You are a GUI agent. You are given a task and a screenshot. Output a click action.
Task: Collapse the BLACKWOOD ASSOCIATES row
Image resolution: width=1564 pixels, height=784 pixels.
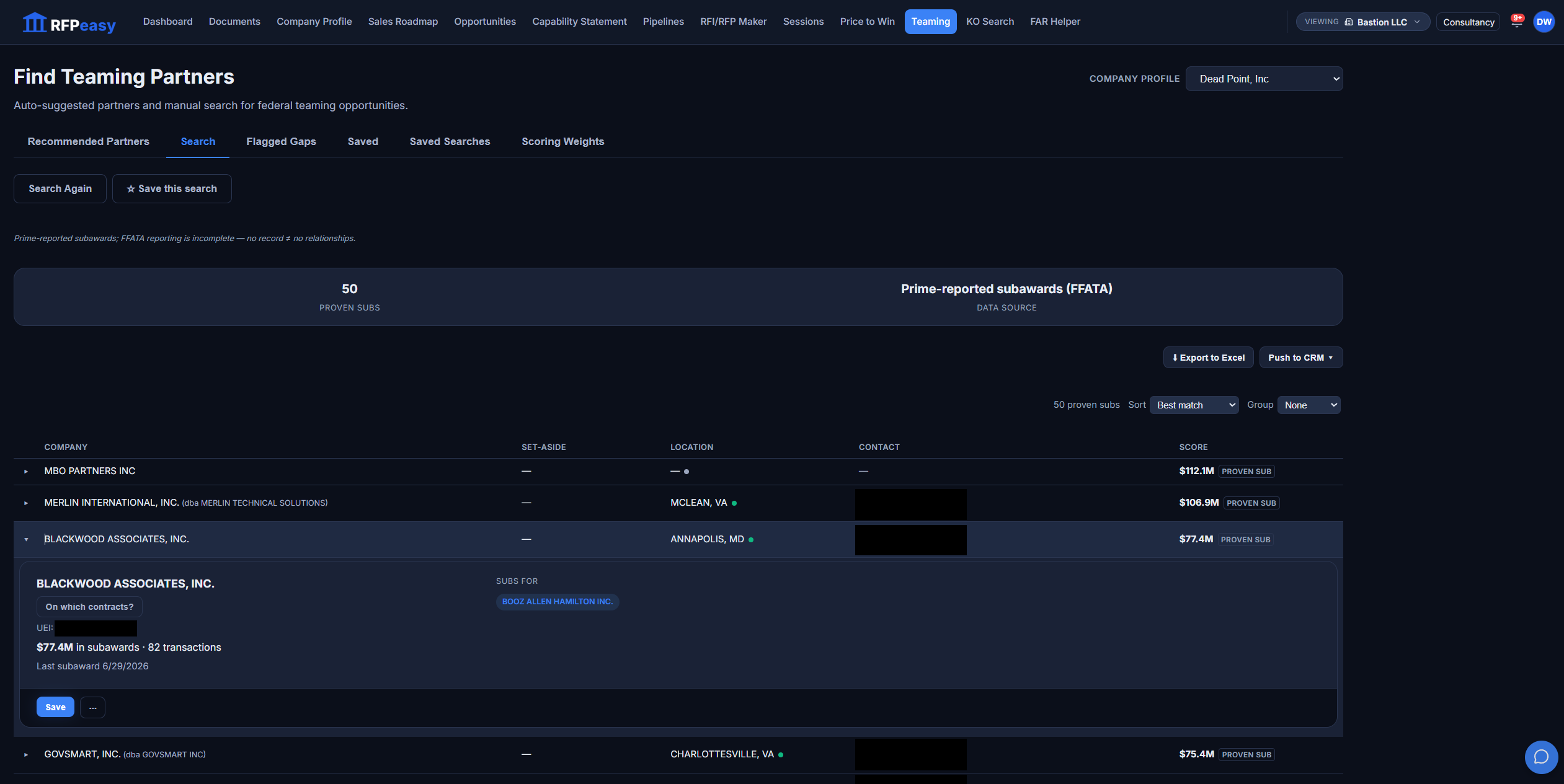pos(26,540)
